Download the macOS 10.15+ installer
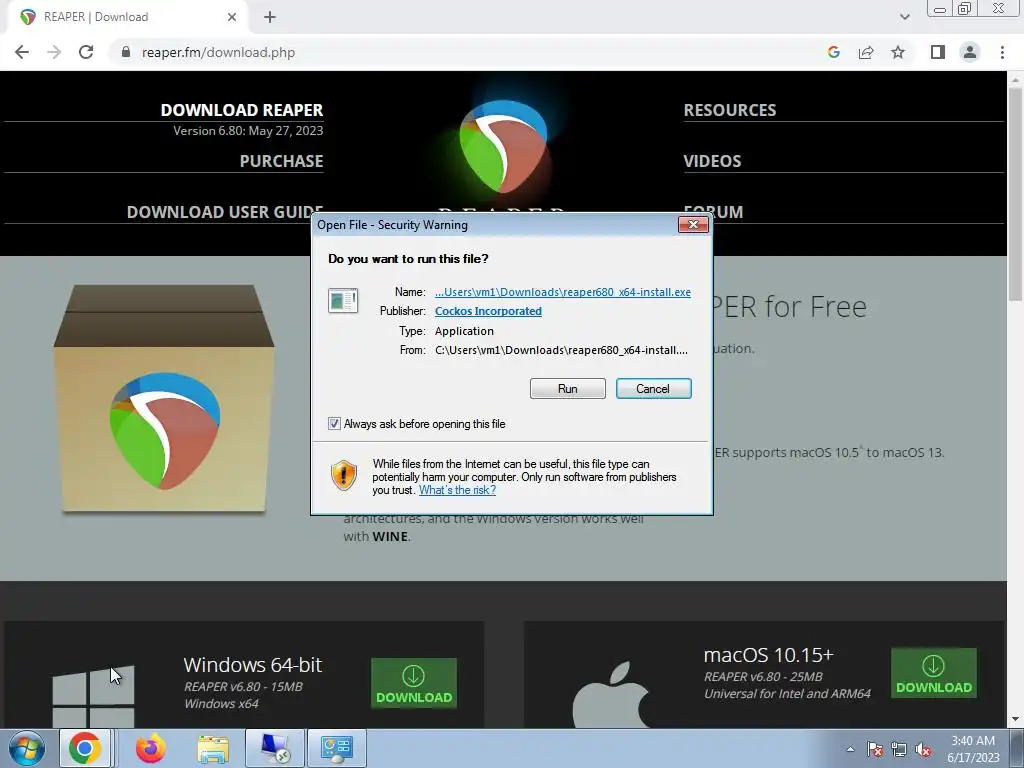 tap(934, 673)
